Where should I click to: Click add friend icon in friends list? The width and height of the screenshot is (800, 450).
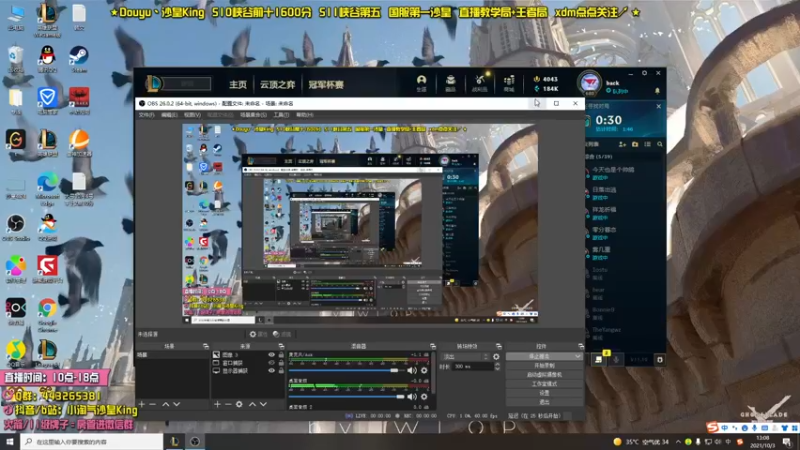click(x=622, y=144)
